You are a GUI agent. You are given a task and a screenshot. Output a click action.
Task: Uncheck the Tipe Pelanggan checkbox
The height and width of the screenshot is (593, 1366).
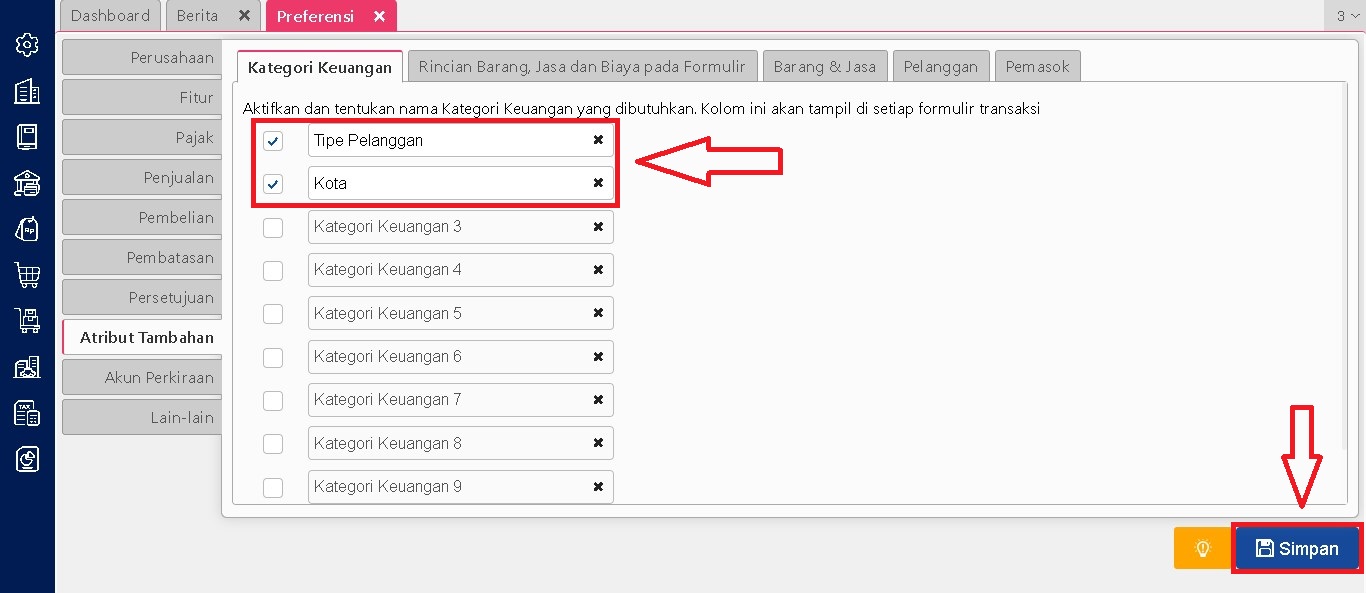(x=273, y=141)
